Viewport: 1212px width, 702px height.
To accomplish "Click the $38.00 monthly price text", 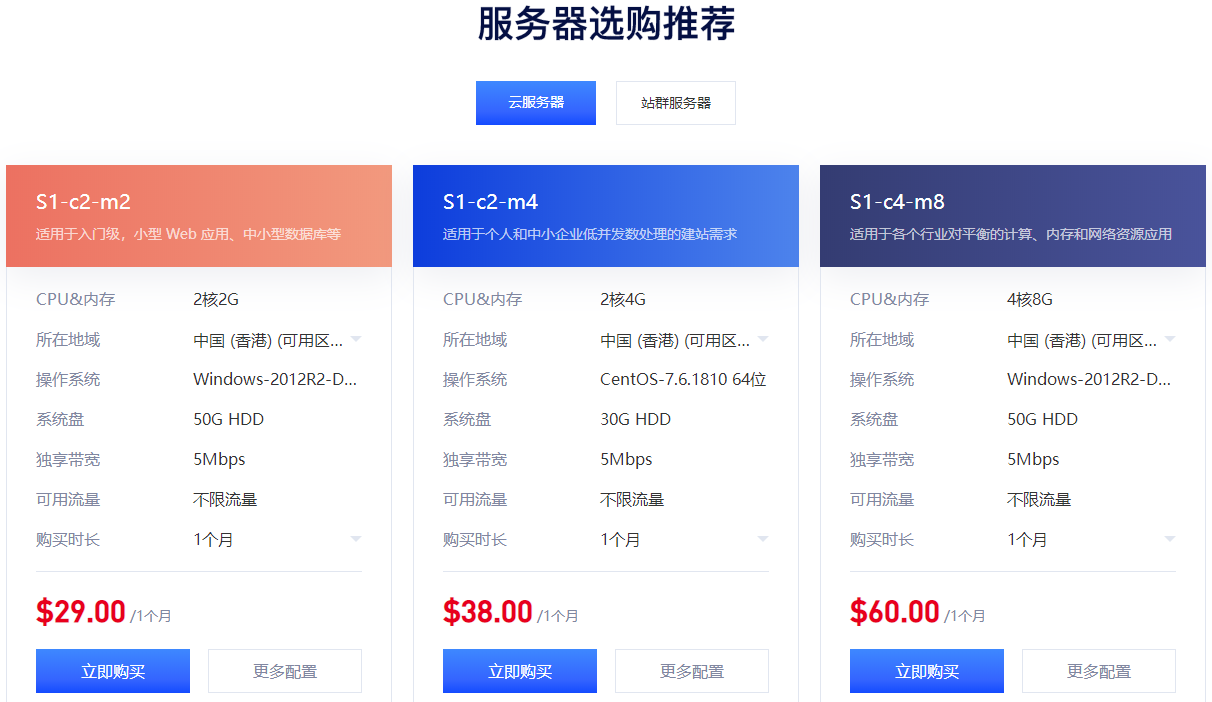I will click(487, 611).
